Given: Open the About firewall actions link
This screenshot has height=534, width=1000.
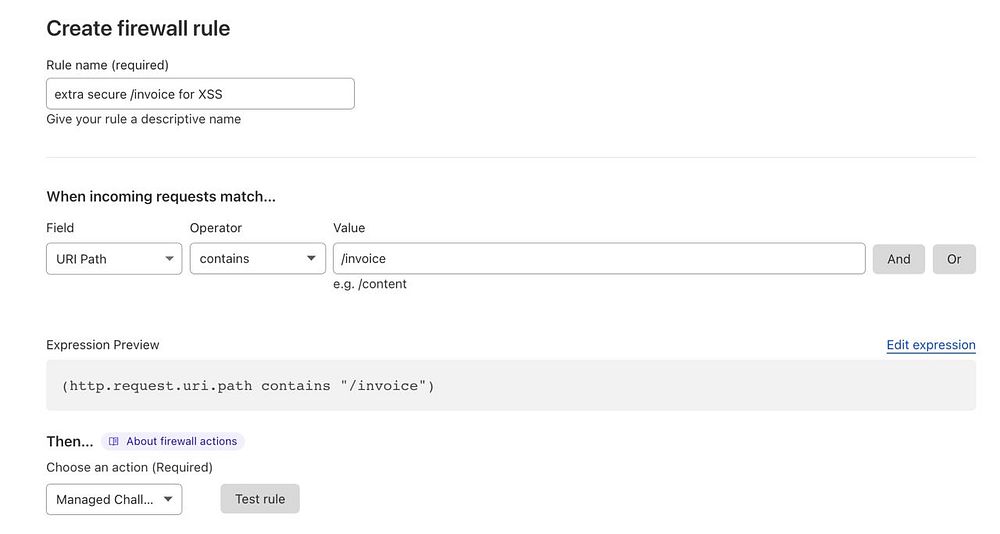Looking at the screenshot, I should click(181, 441).
